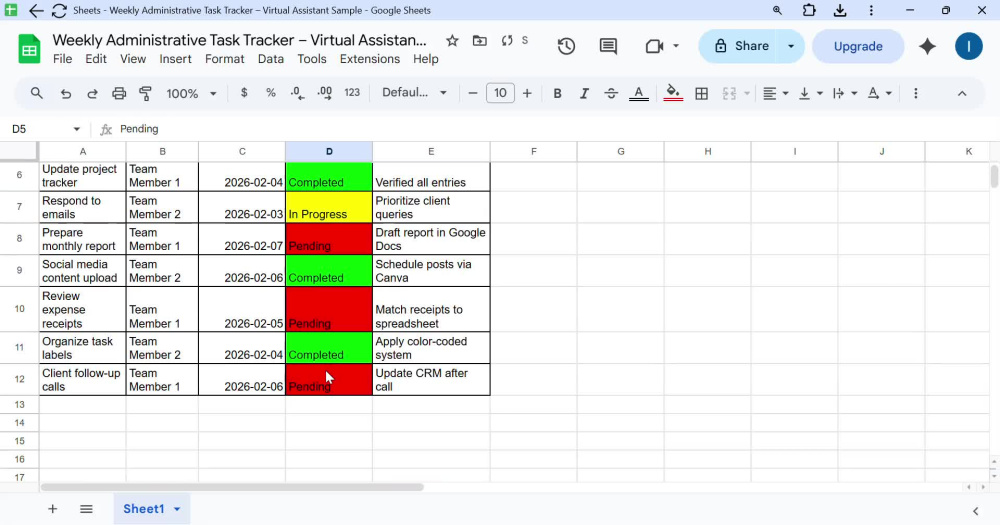Viewport: 1000px width, 525px height.
Task: Print the spreadsheet
Action: click(119, 93)
